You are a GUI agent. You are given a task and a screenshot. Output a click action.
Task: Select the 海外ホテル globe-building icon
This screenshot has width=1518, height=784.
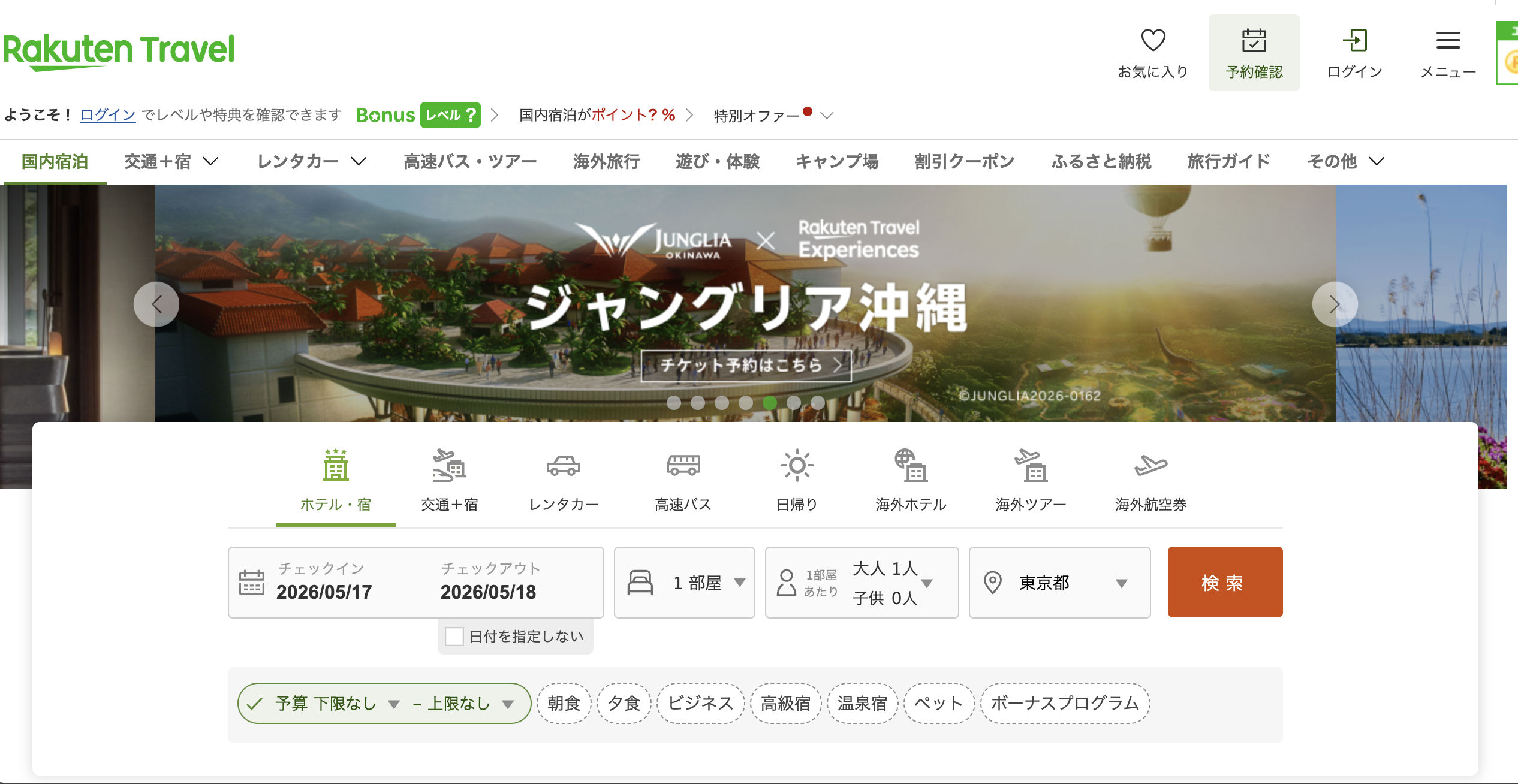coord(911,465)
